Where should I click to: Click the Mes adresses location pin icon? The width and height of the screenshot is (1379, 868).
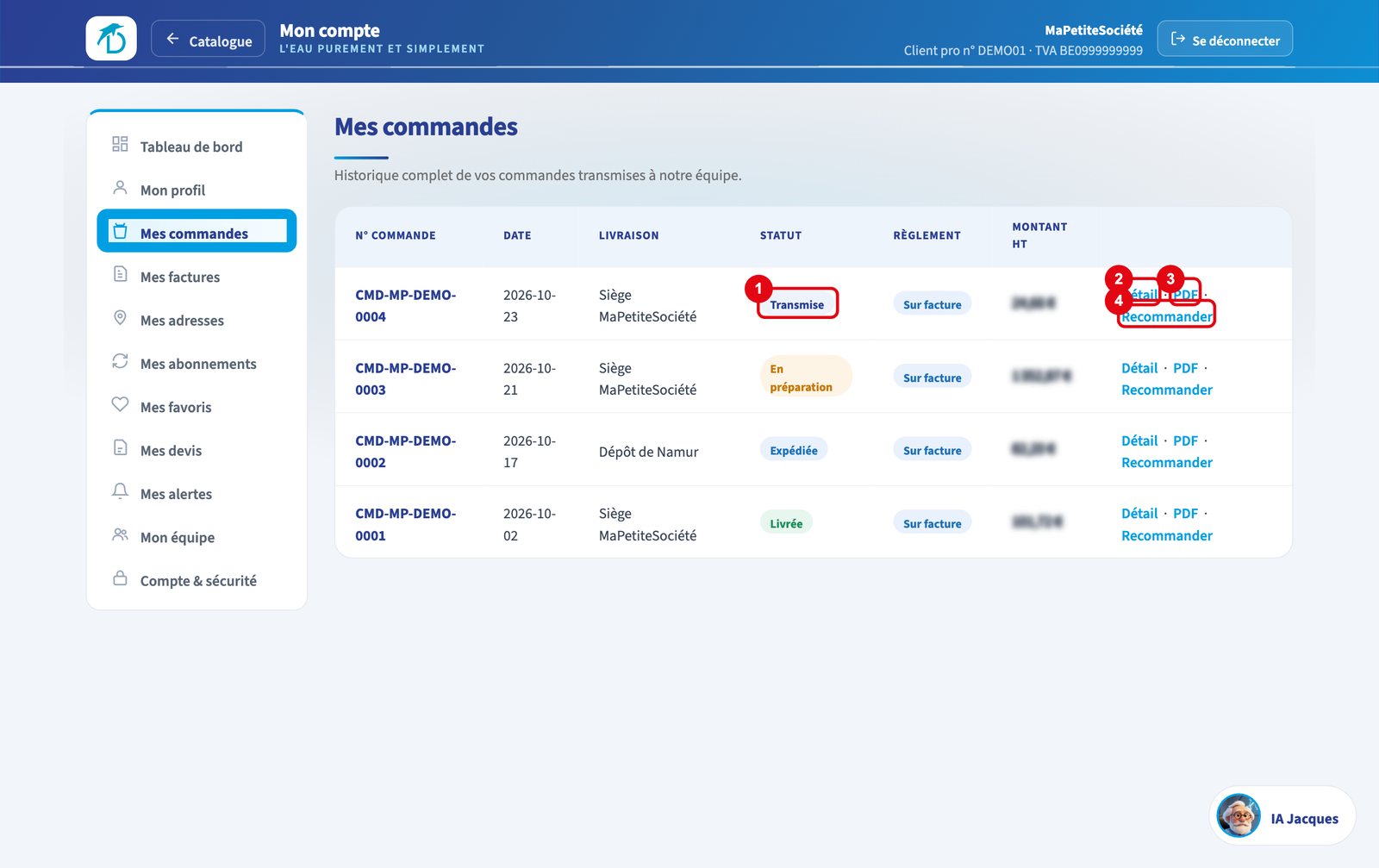coord(120,317)
